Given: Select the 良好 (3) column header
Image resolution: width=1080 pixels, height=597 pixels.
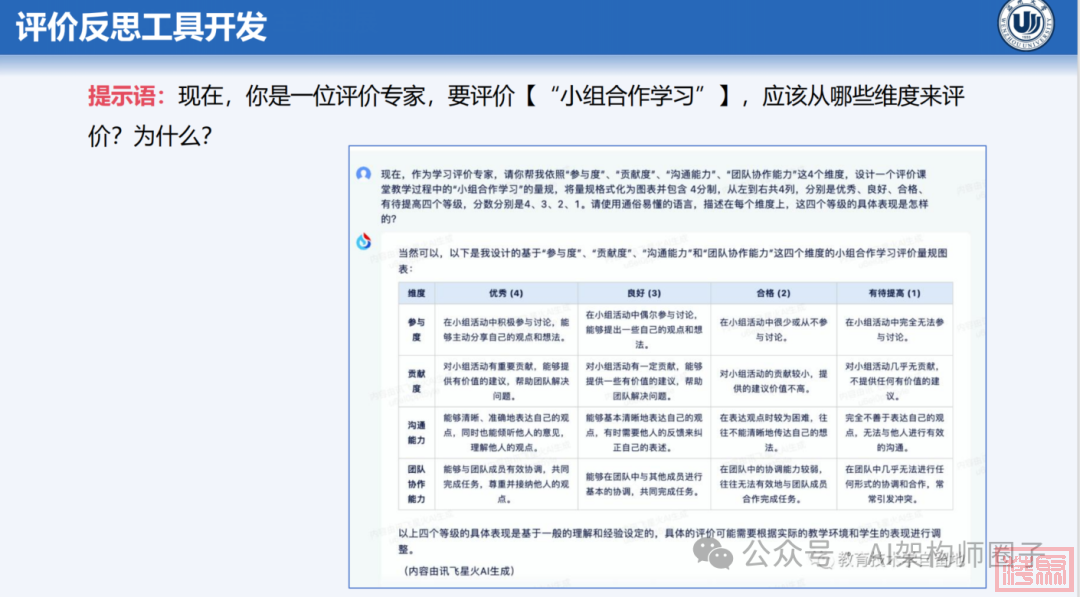Looking at the screenshot, I should tap(643, 294).
